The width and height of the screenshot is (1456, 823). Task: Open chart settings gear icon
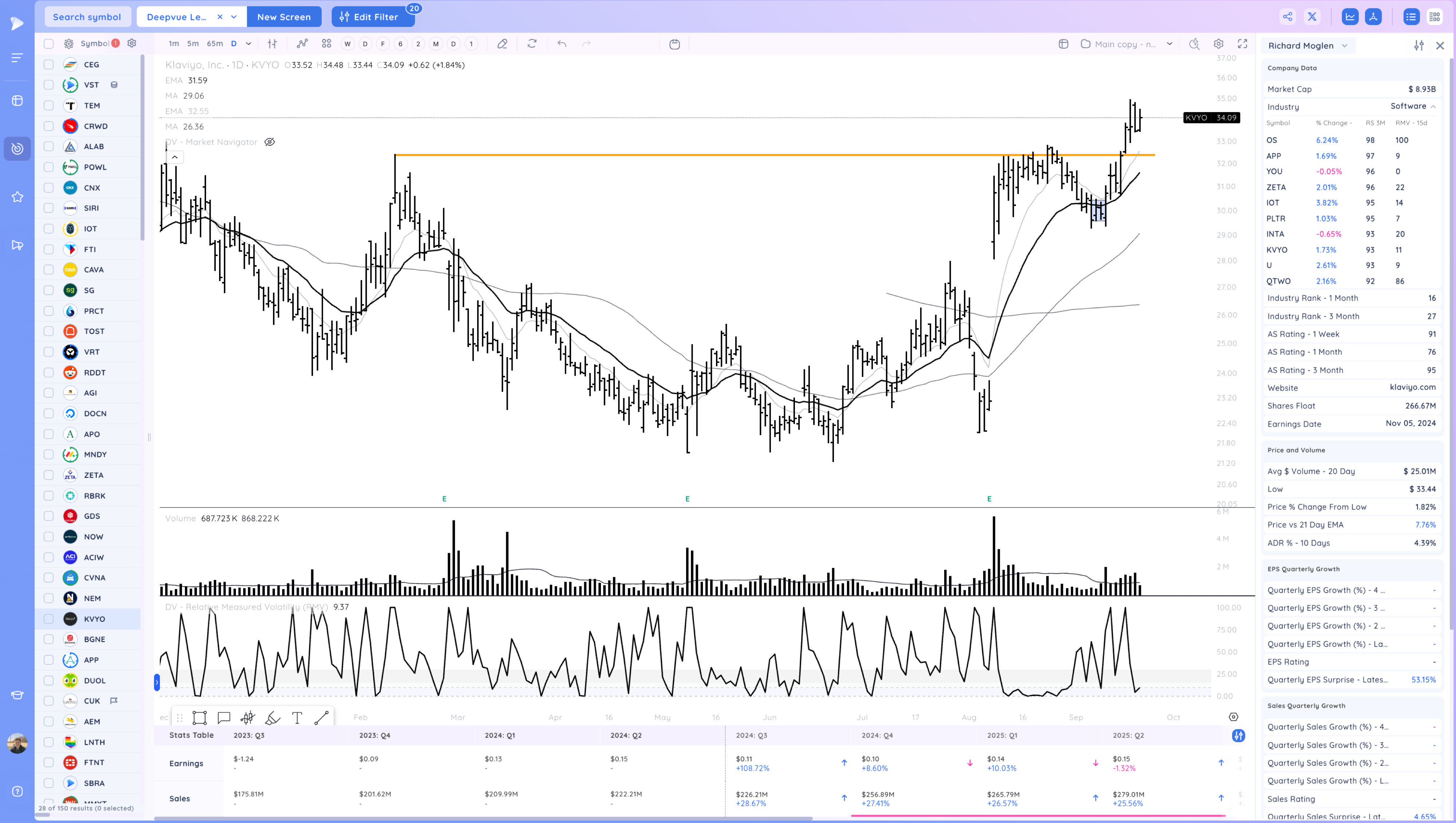coord(1219,44)
